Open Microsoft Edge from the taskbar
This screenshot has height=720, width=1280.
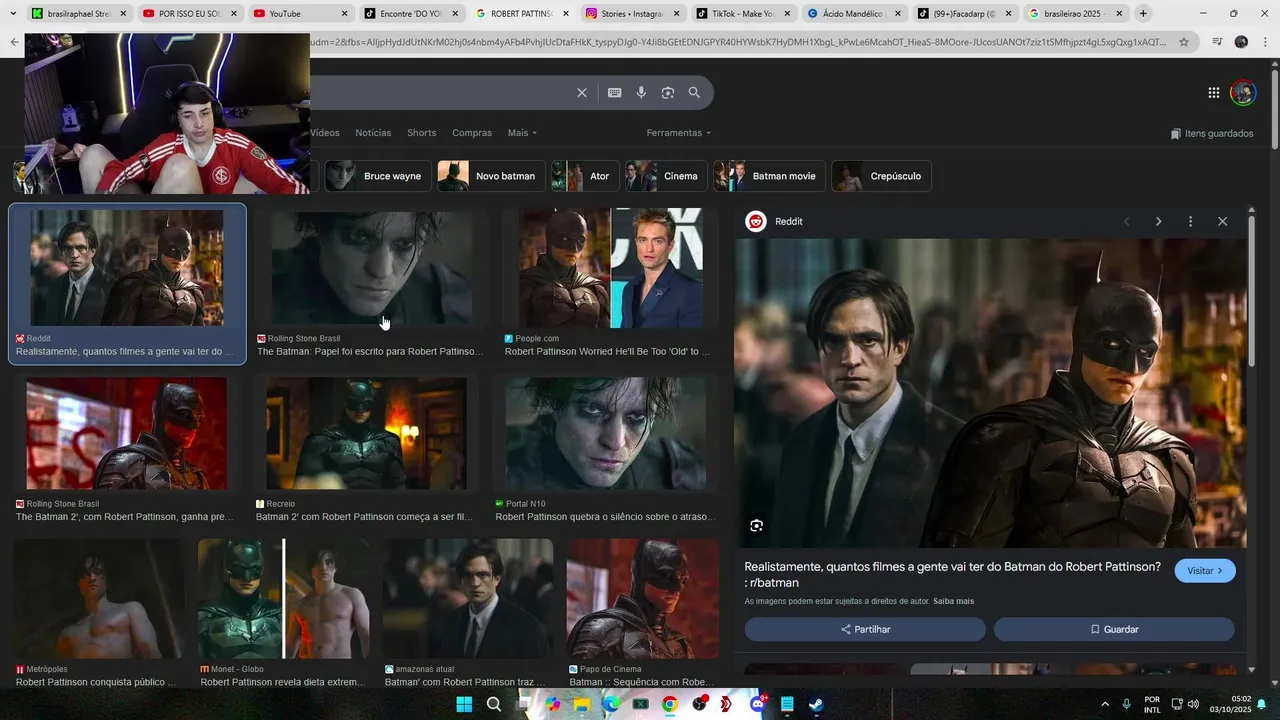click(611, 704)
